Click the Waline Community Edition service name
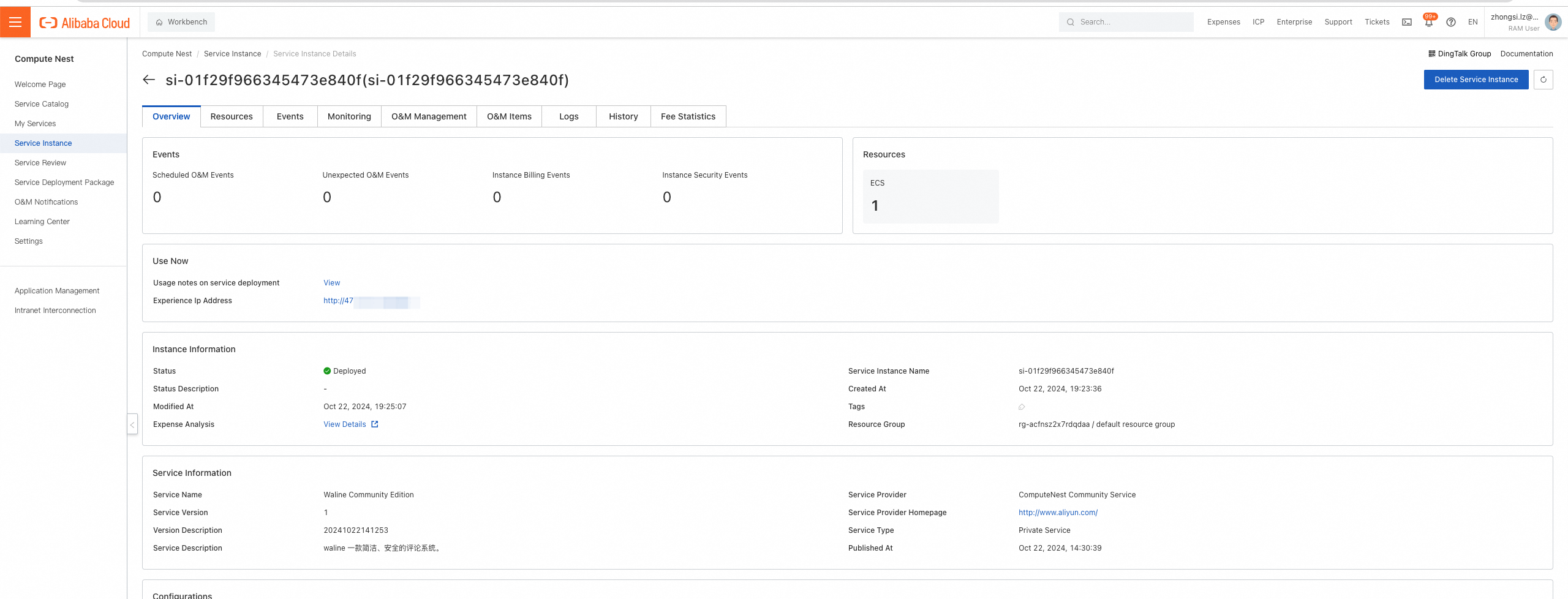Viewport: 1568px width, 599px height. point(369,495)
